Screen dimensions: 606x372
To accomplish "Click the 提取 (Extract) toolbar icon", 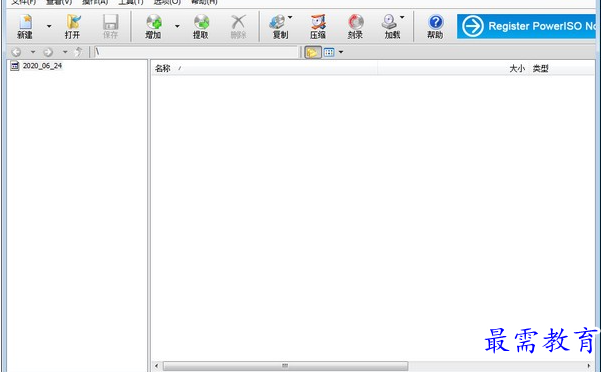I will (x=201, y=26).
